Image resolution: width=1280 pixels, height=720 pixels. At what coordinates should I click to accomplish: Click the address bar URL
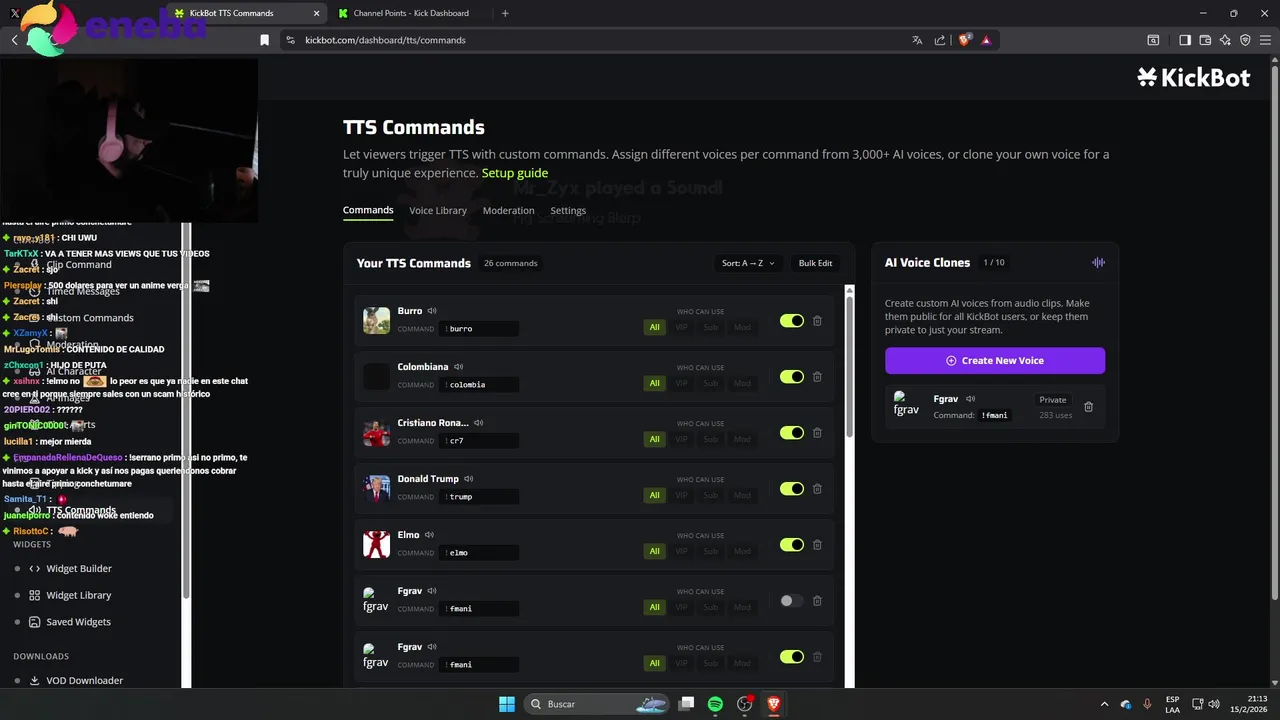click(385, 40)
